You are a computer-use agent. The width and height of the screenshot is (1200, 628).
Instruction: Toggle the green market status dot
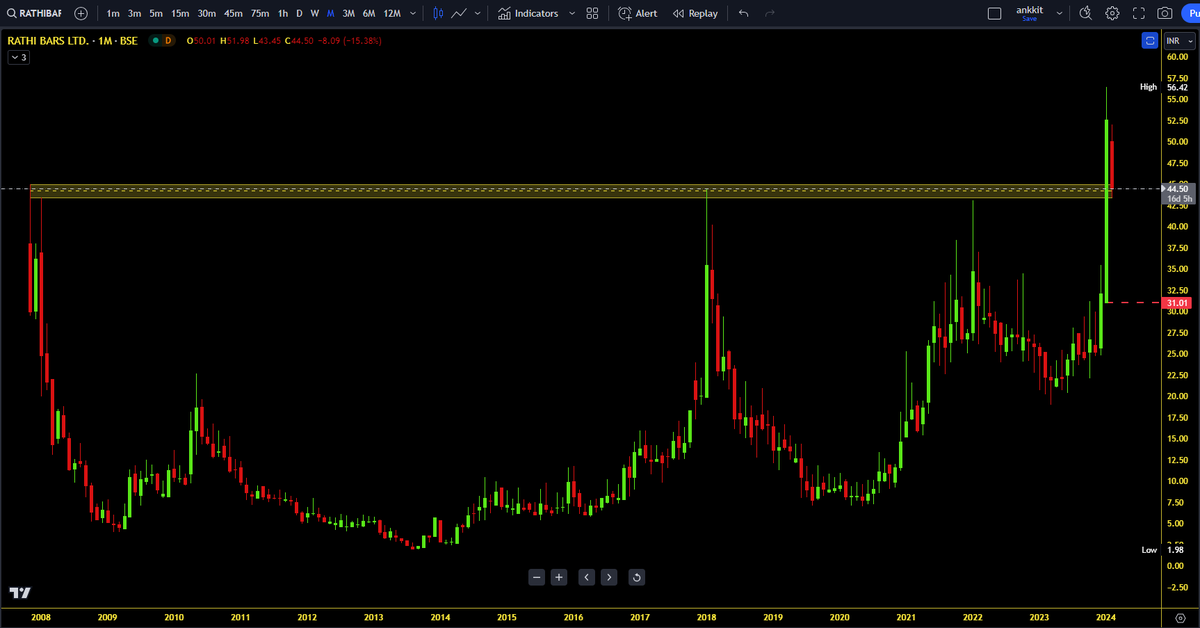tap(154, 41)
